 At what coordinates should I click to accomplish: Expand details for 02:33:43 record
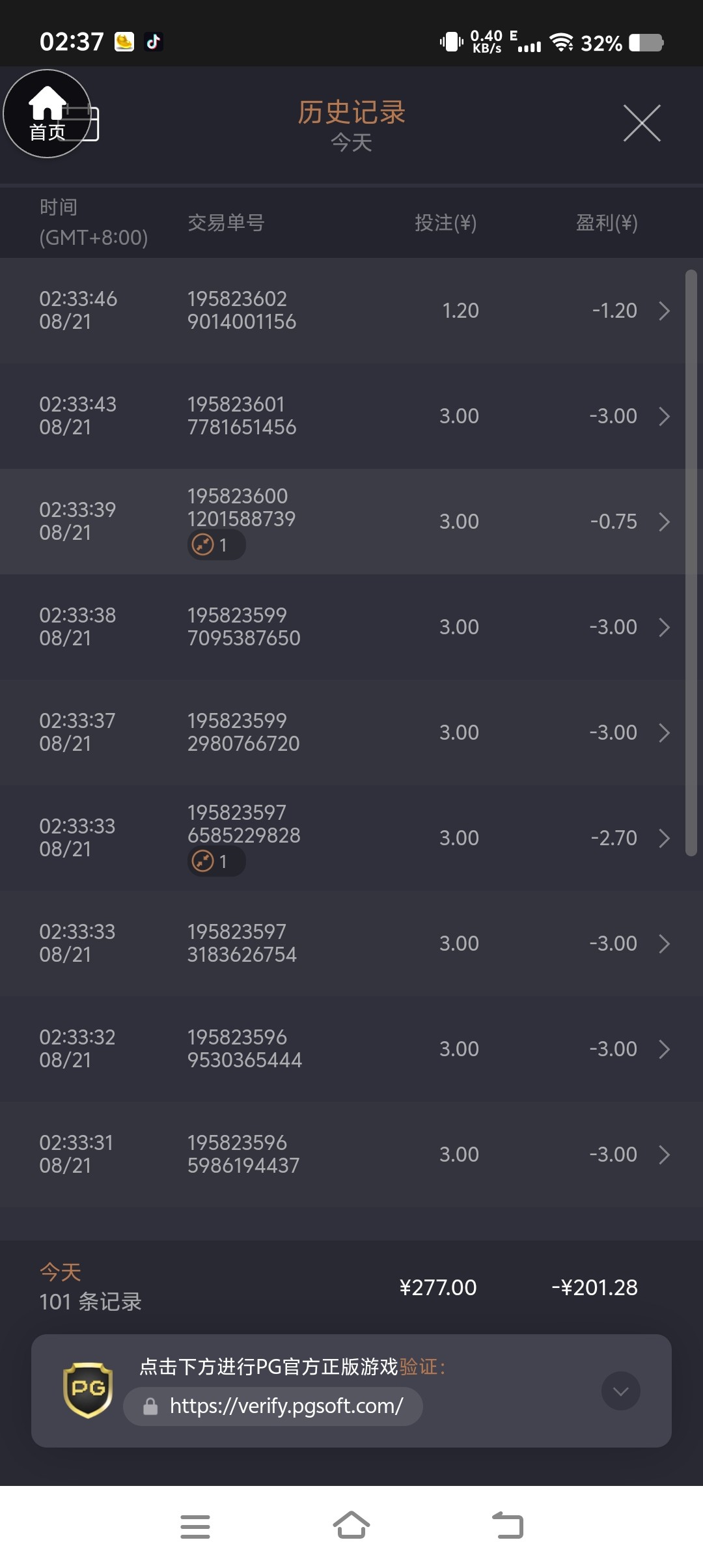[x=664, y=416]
